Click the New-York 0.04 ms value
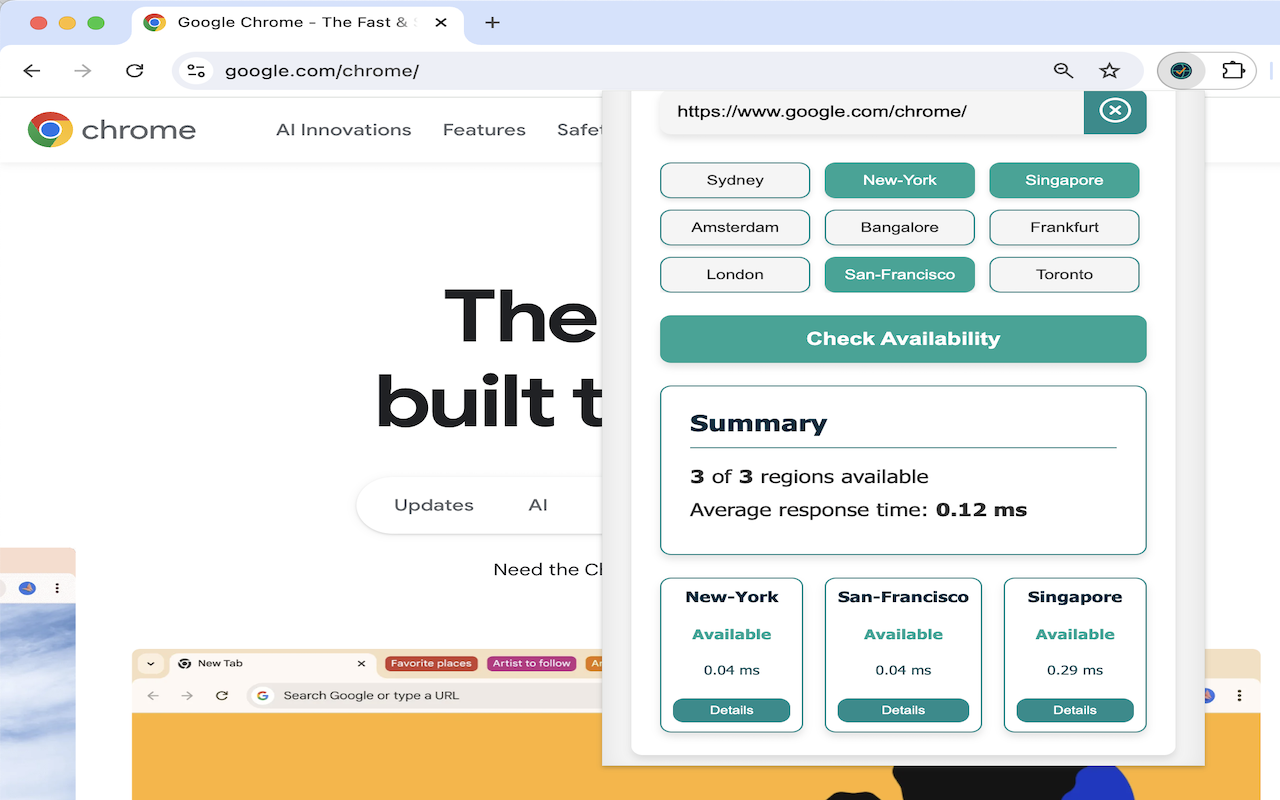 731,670
